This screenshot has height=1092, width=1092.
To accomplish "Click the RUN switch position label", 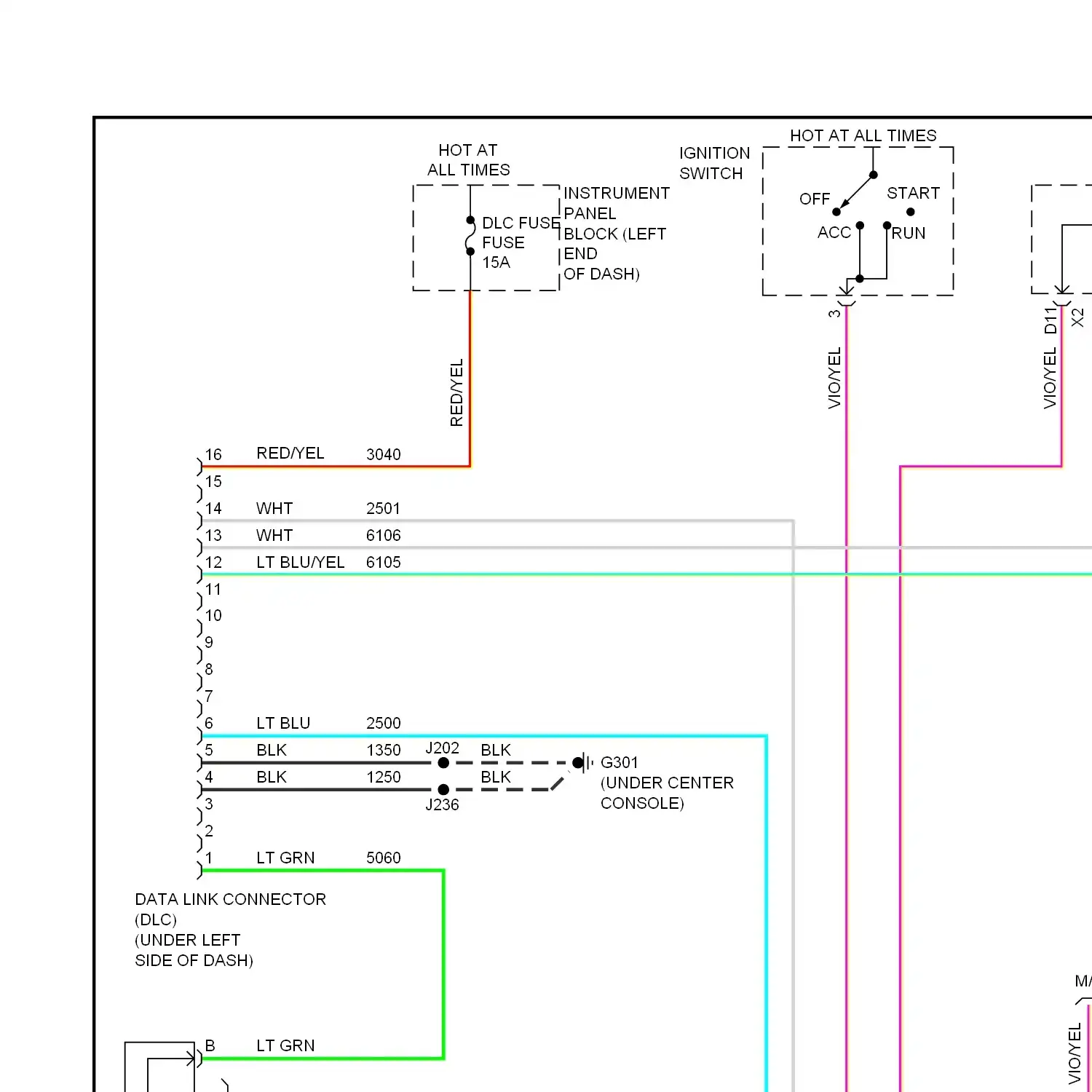I will tap(909, 233).
